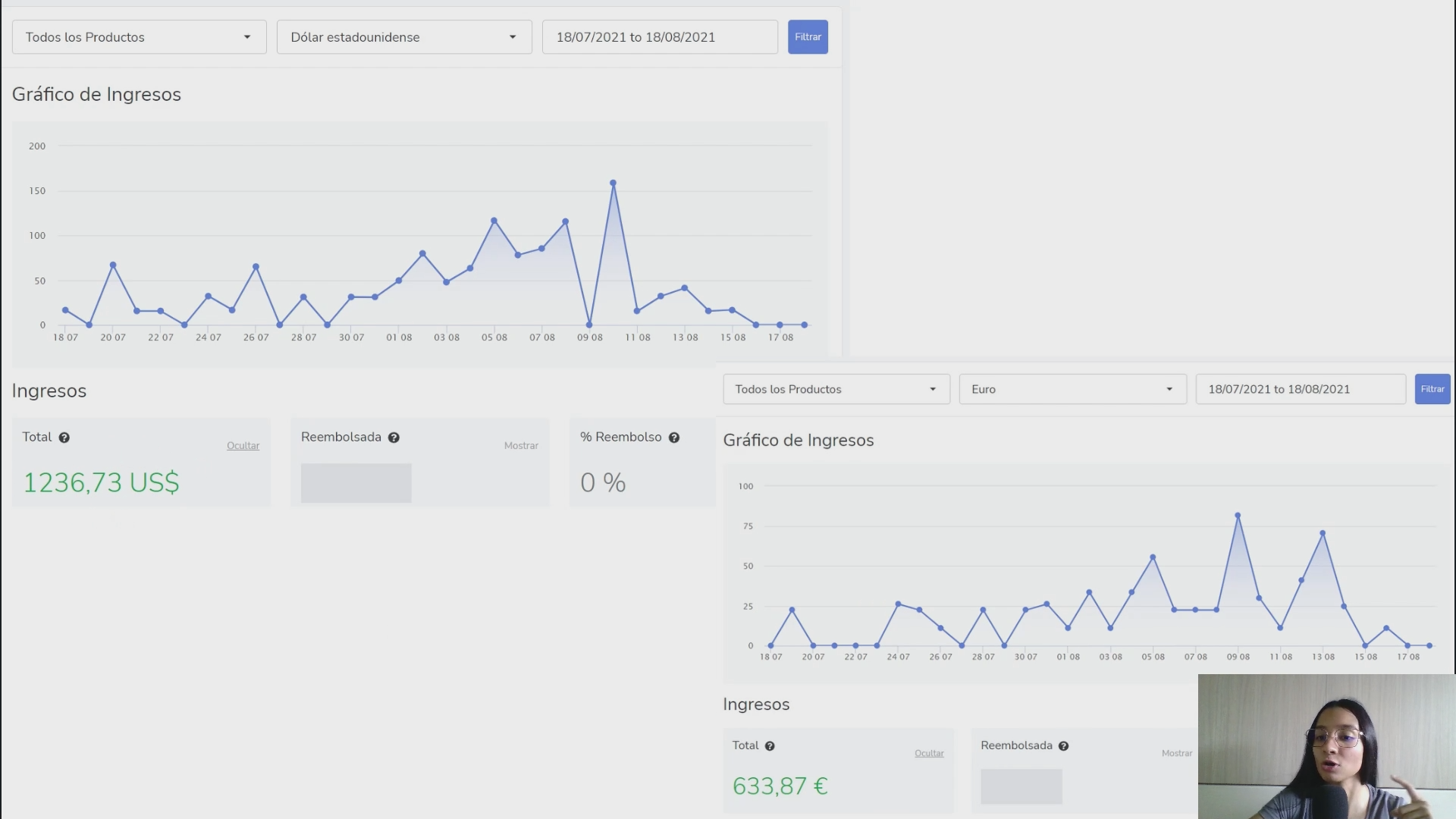This screenshot has width=1456, height=819.
Task: Click help icon next to USD Total
Action: tap(64, 438)
